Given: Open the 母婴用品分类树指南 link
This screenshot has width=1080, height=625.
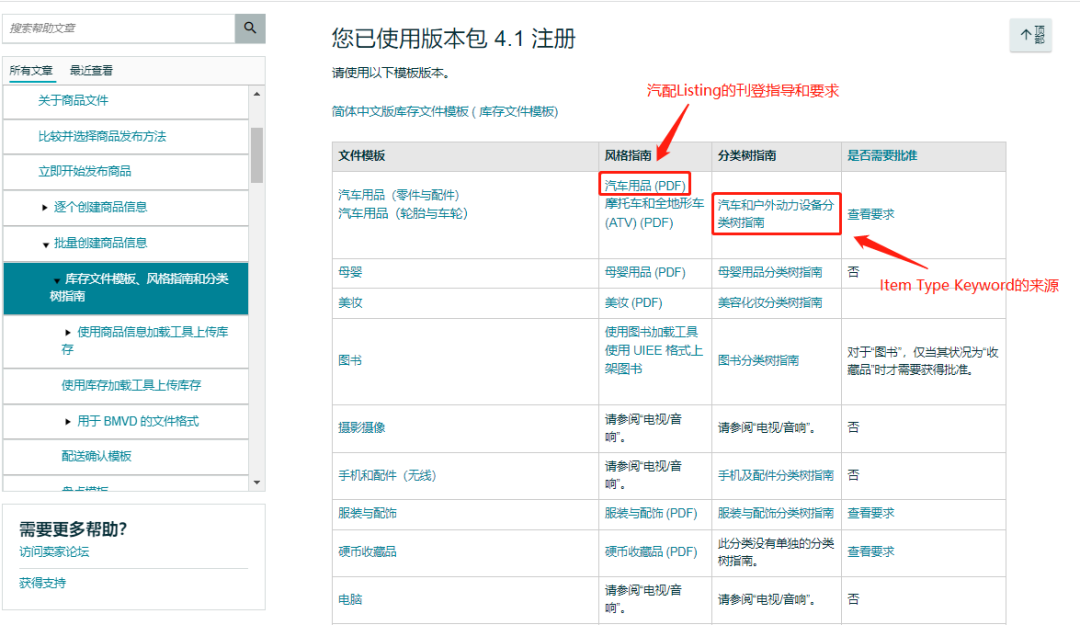Looking at the screenshot, I should click(x=769, y=272).
